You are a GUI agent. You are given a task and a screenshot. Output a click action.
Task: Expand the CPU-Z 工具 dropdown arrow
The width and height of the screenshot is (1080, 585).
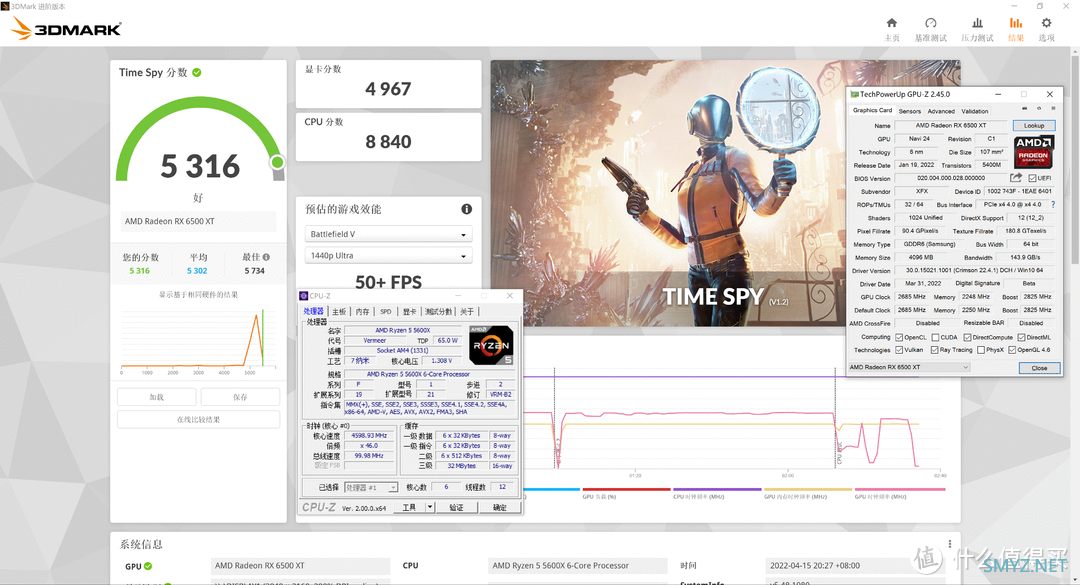coord(430,507)
